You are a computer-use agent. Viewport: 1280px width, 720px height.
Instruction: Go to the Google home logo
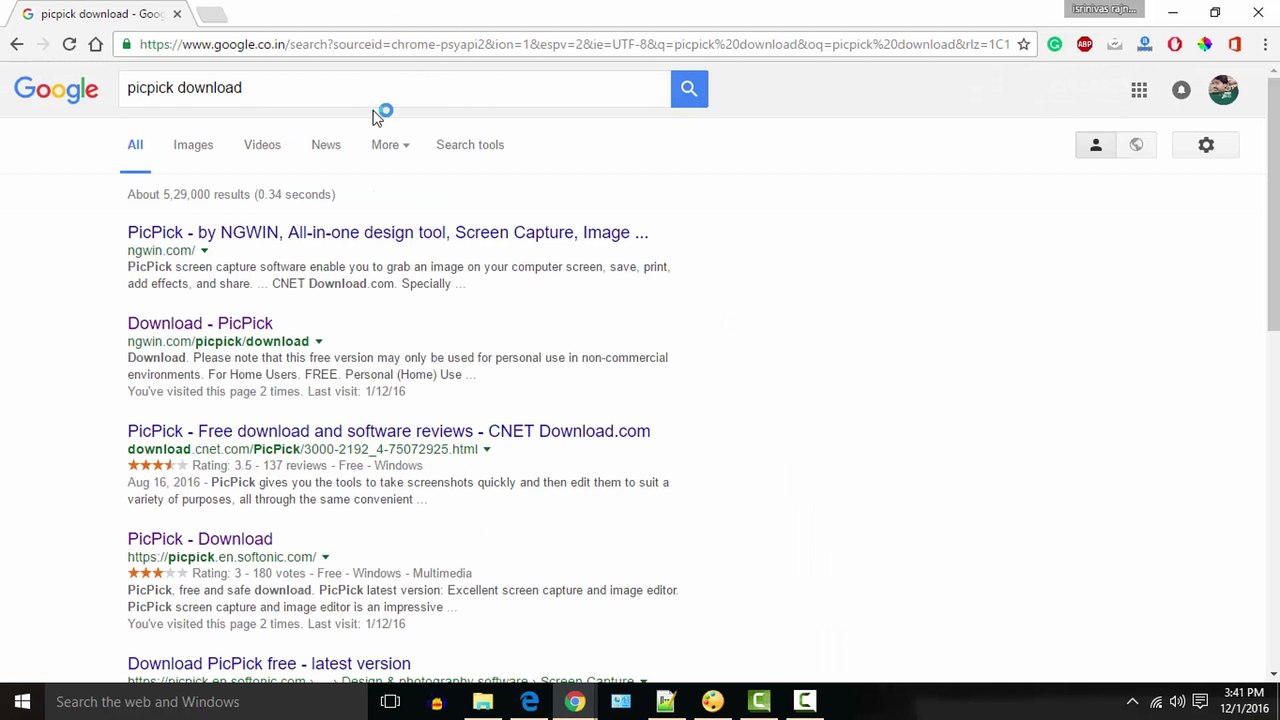point(56,89)
